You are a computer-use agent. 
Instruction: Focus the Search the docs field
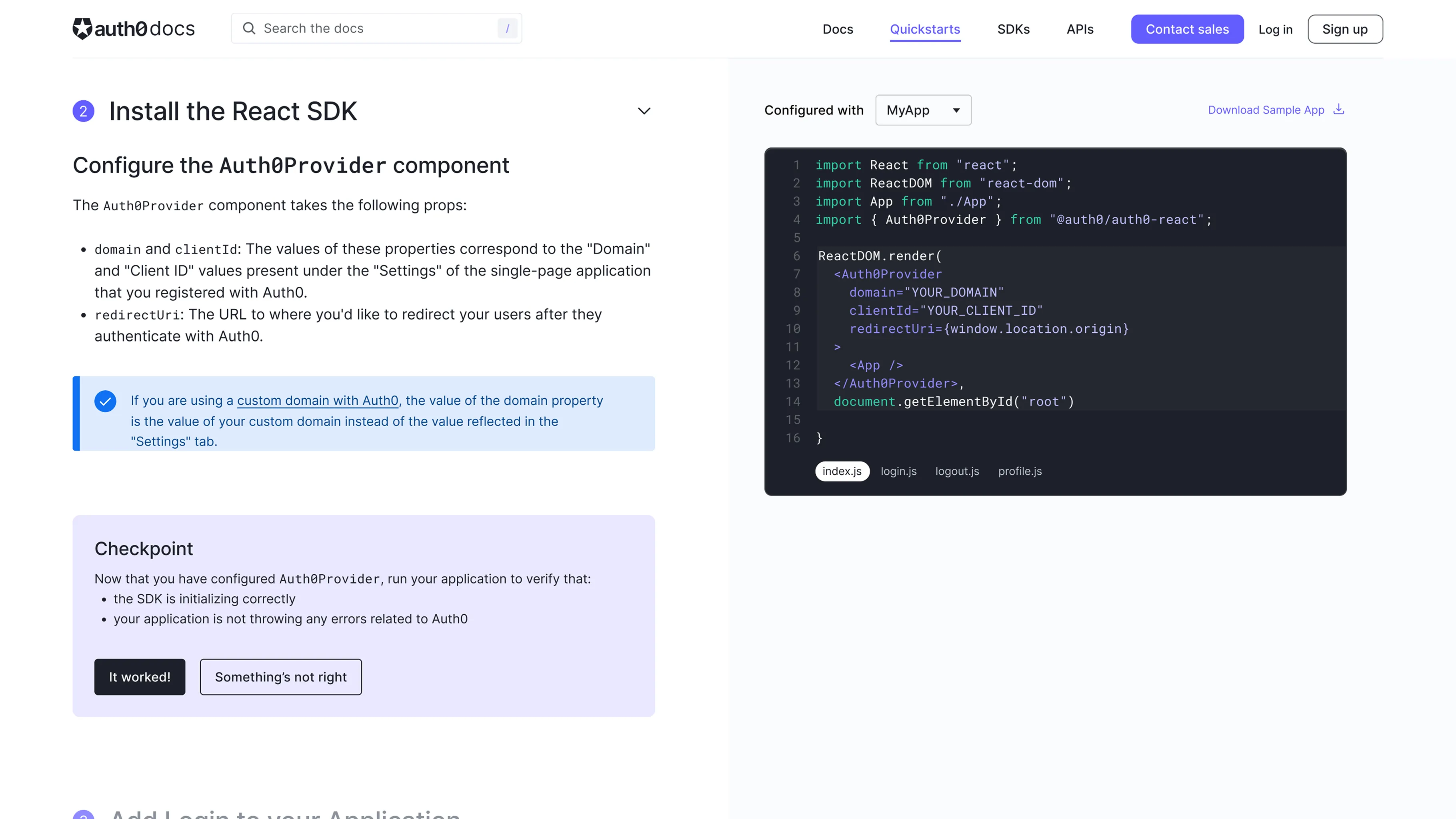click(376, 28)
